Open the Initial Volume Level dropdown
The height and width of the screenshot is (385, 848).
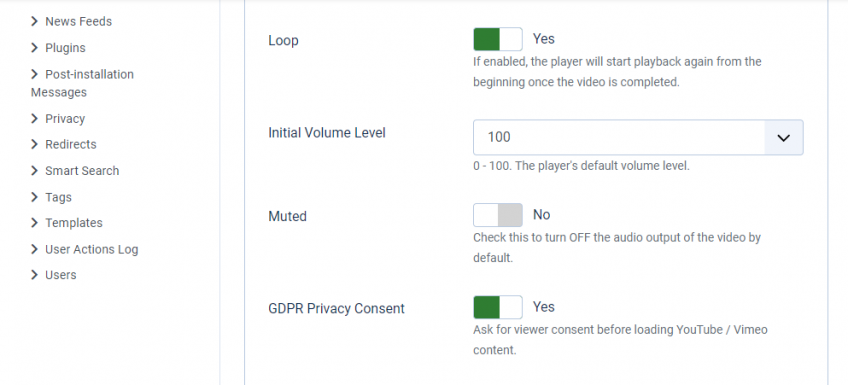coord(638,137)
